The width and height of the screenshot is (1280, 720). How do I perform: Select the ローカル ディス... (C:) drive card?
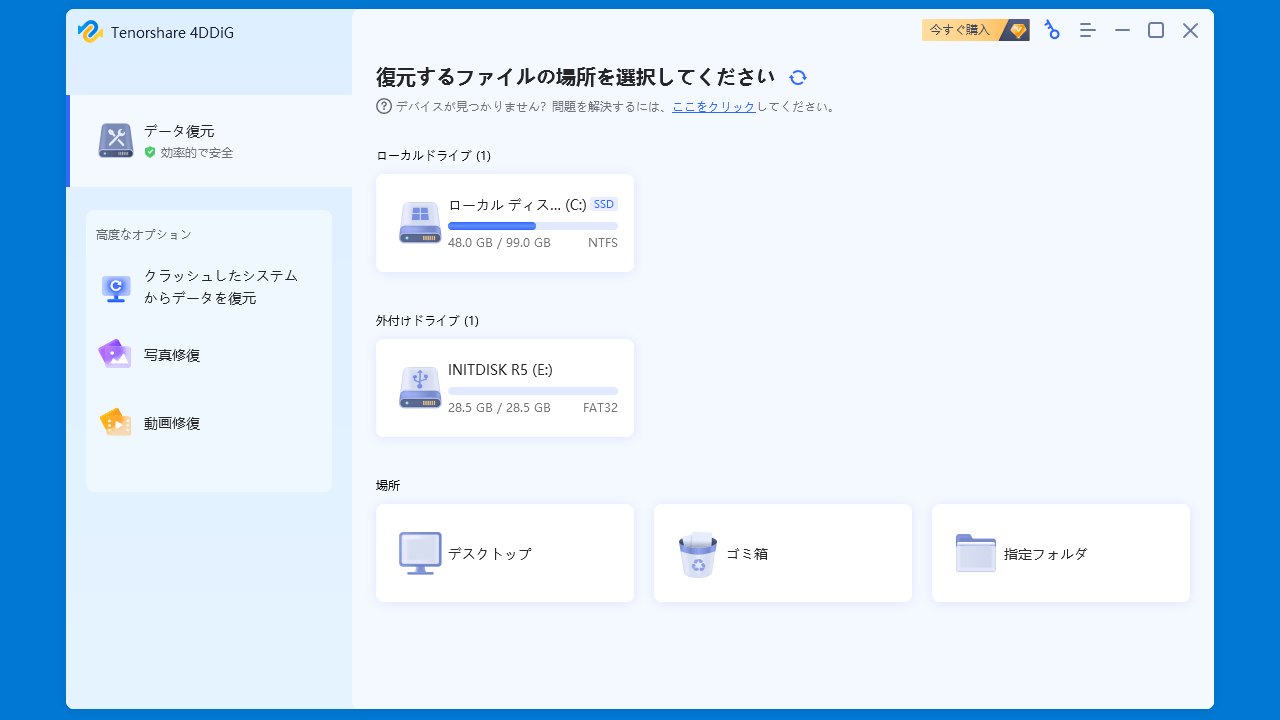point(505,223)
